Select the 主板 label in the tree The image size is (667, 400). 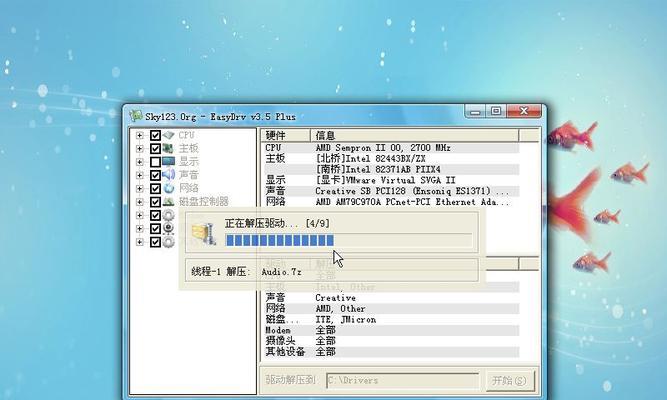click(188, 149)
